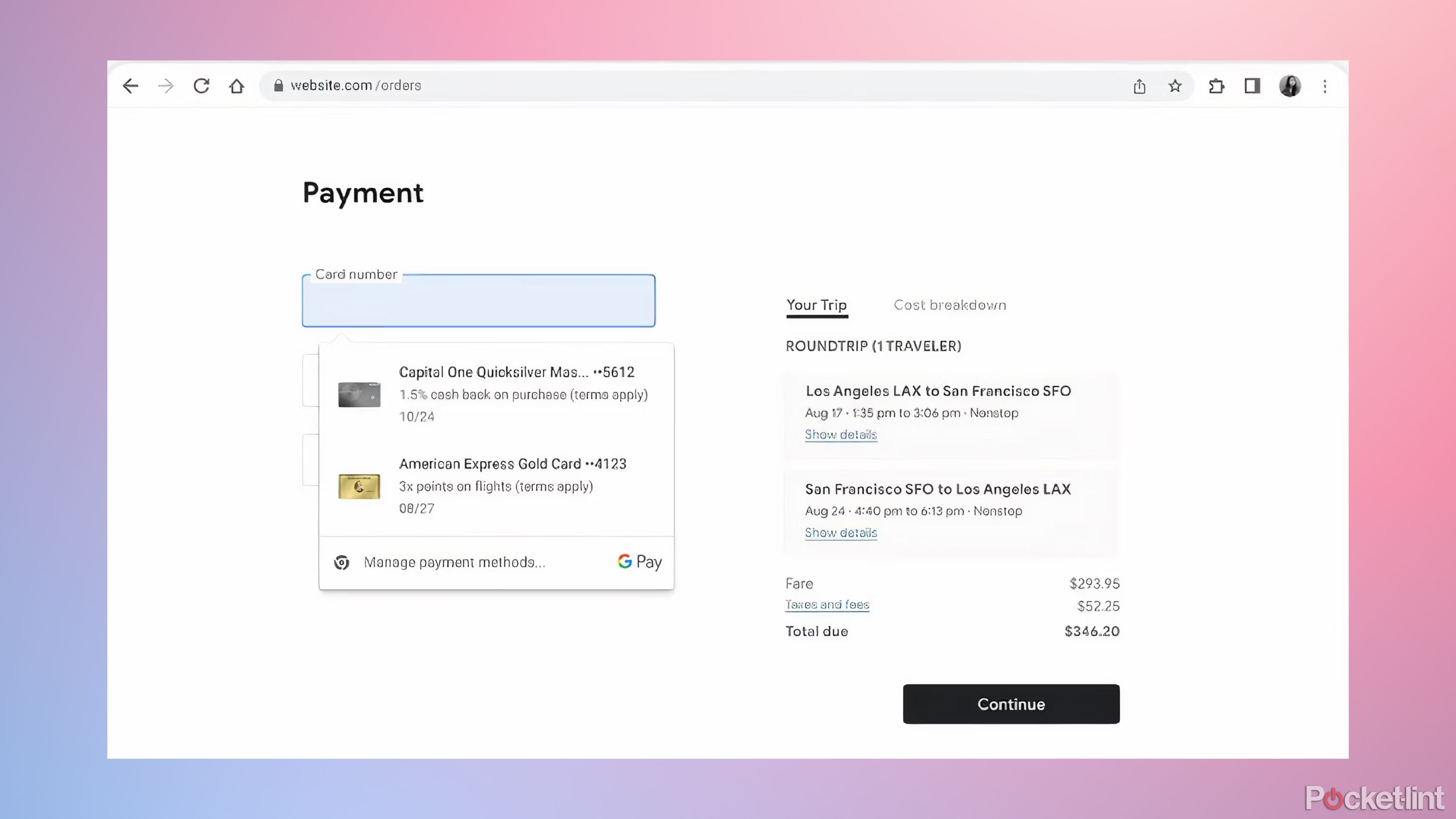Image resolution: width=1456 pixels, height=819 pixels.
Task: Click the browser back arrow
Action: 130,85
